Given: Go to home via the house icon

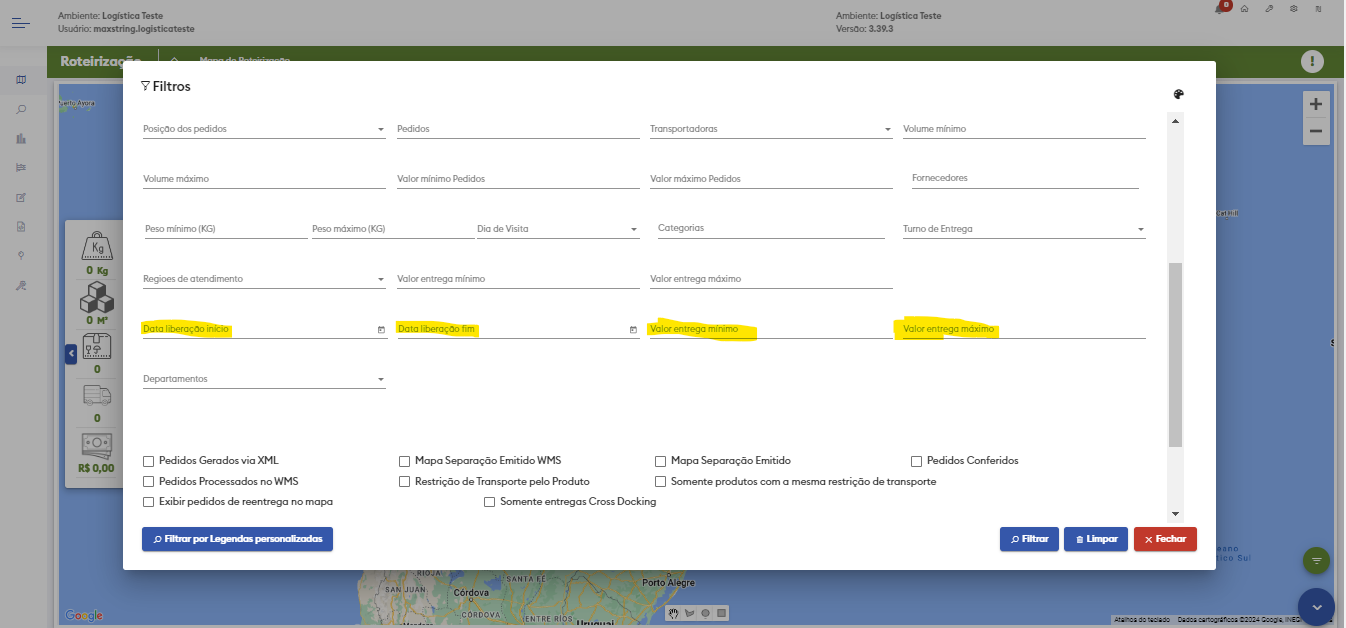Looking at the screenshot, I should (x=1244, y=9).
